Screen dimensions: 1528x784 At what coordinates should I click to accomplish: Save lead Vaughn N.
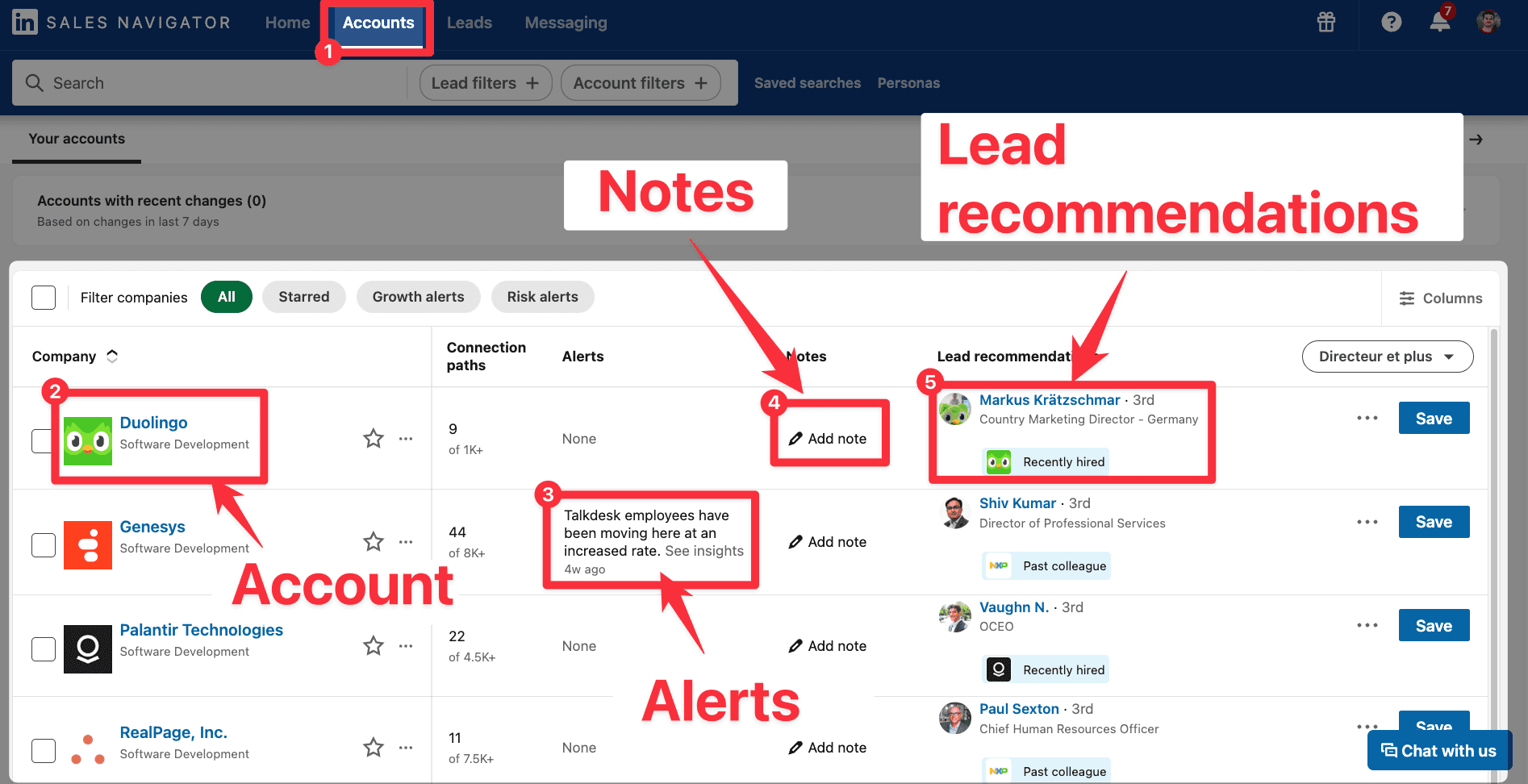(1434, 625)
